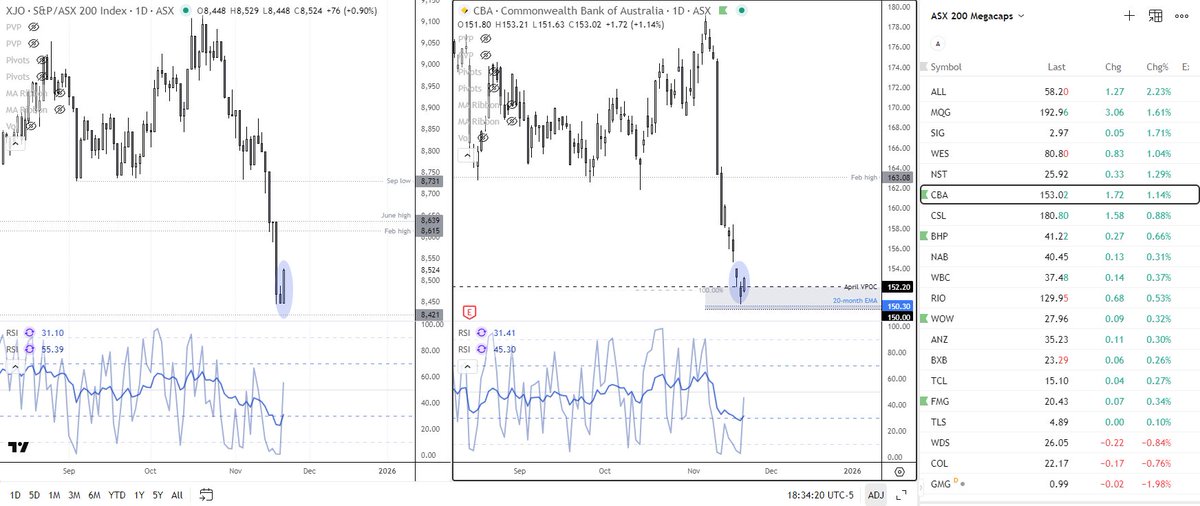Click market status dot in XJO title

(x=184, y=11)
